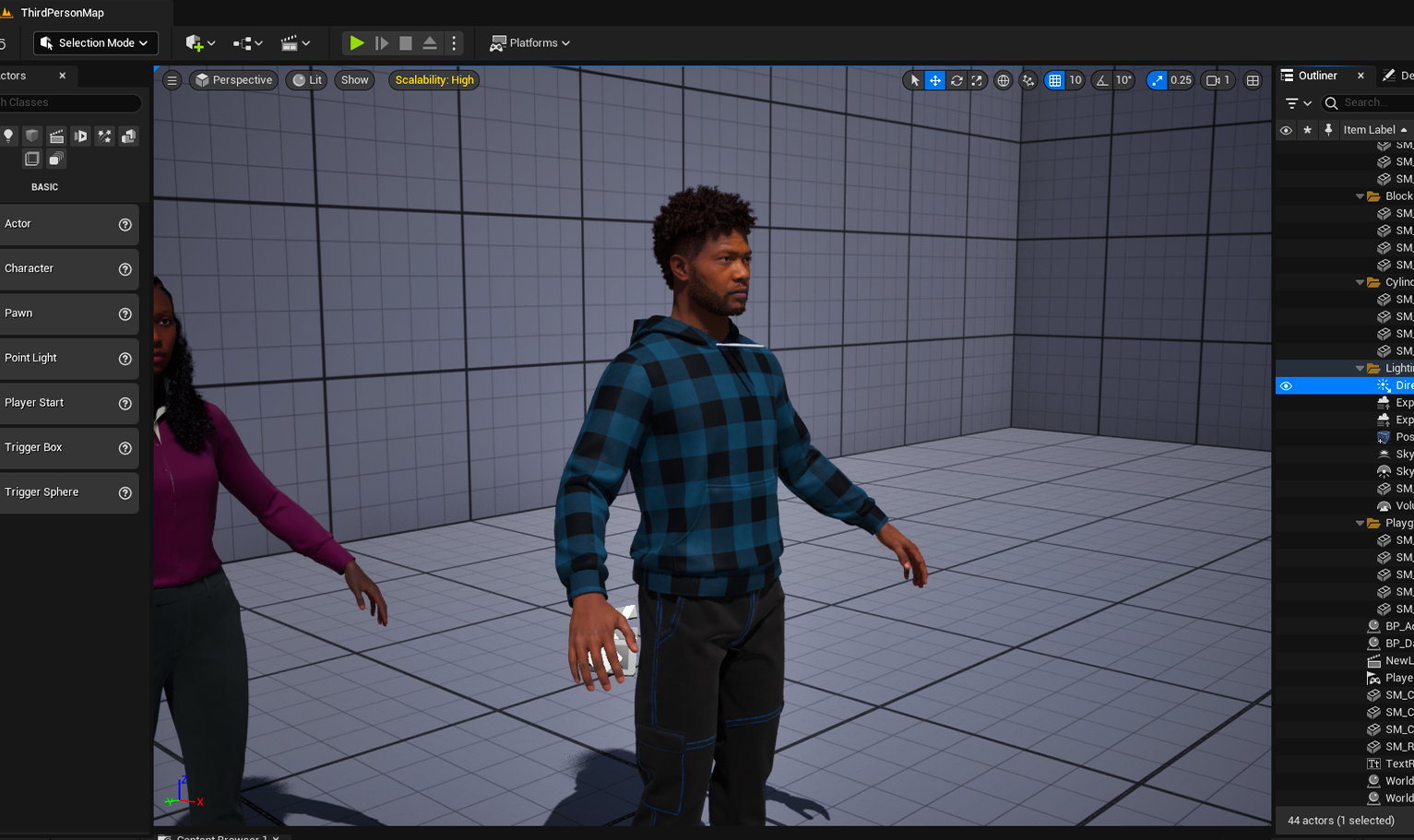Screen dimensions: 1414x840
Task: Click the visibility eye column header
Action: (x=1286, y=130)
